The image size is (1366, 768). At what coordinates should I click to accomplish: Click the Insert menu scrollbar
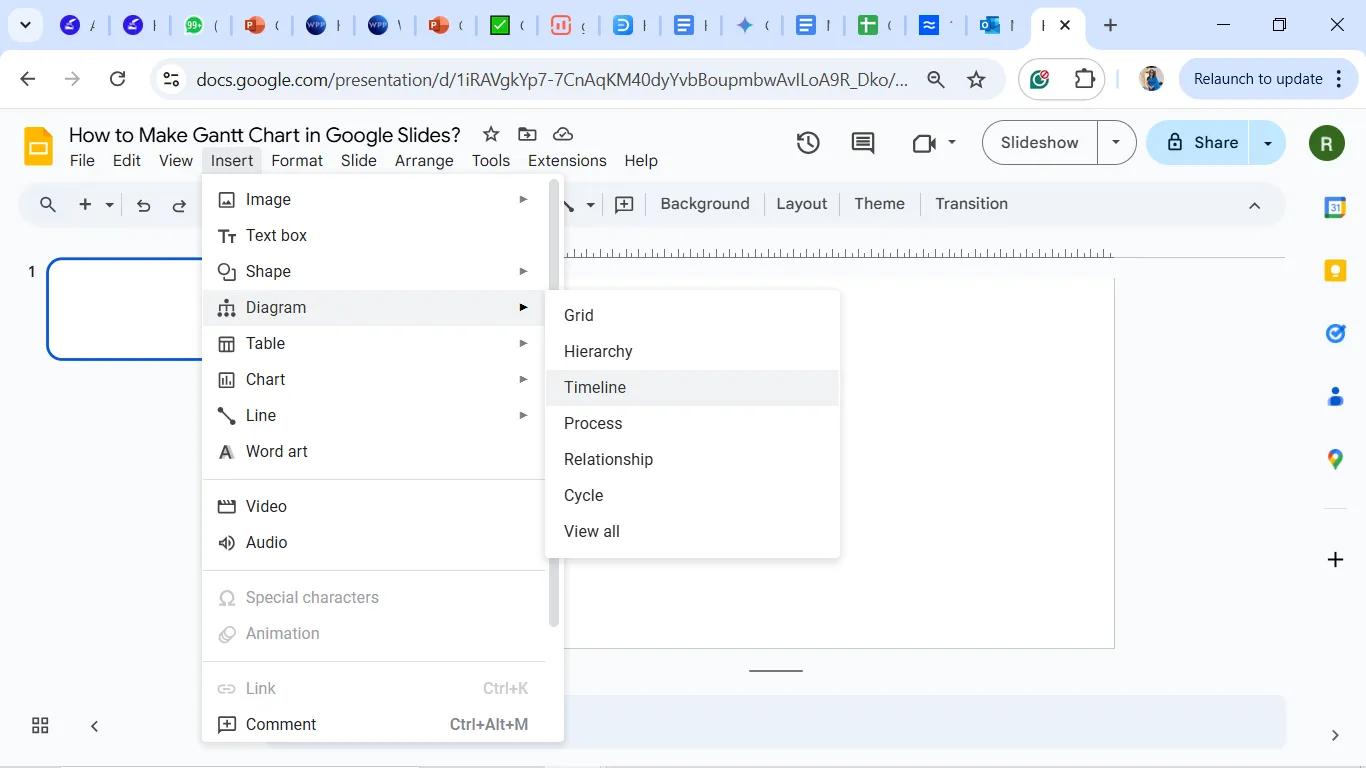point(554,404)
